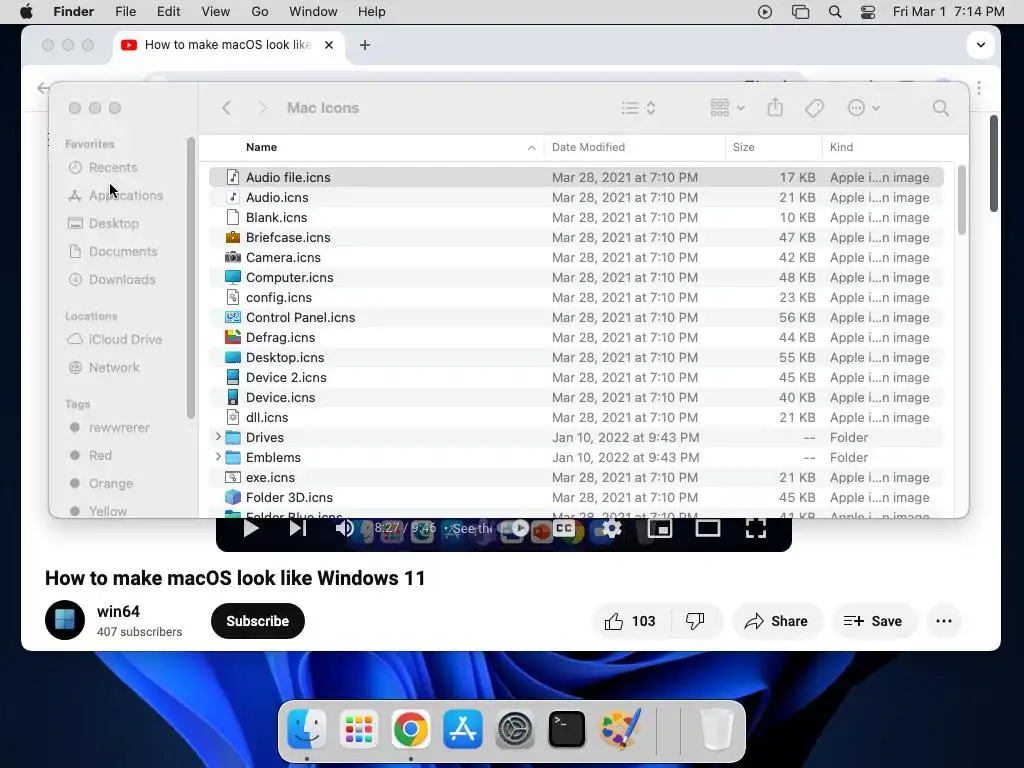Enable theater mode

(707, 528)
